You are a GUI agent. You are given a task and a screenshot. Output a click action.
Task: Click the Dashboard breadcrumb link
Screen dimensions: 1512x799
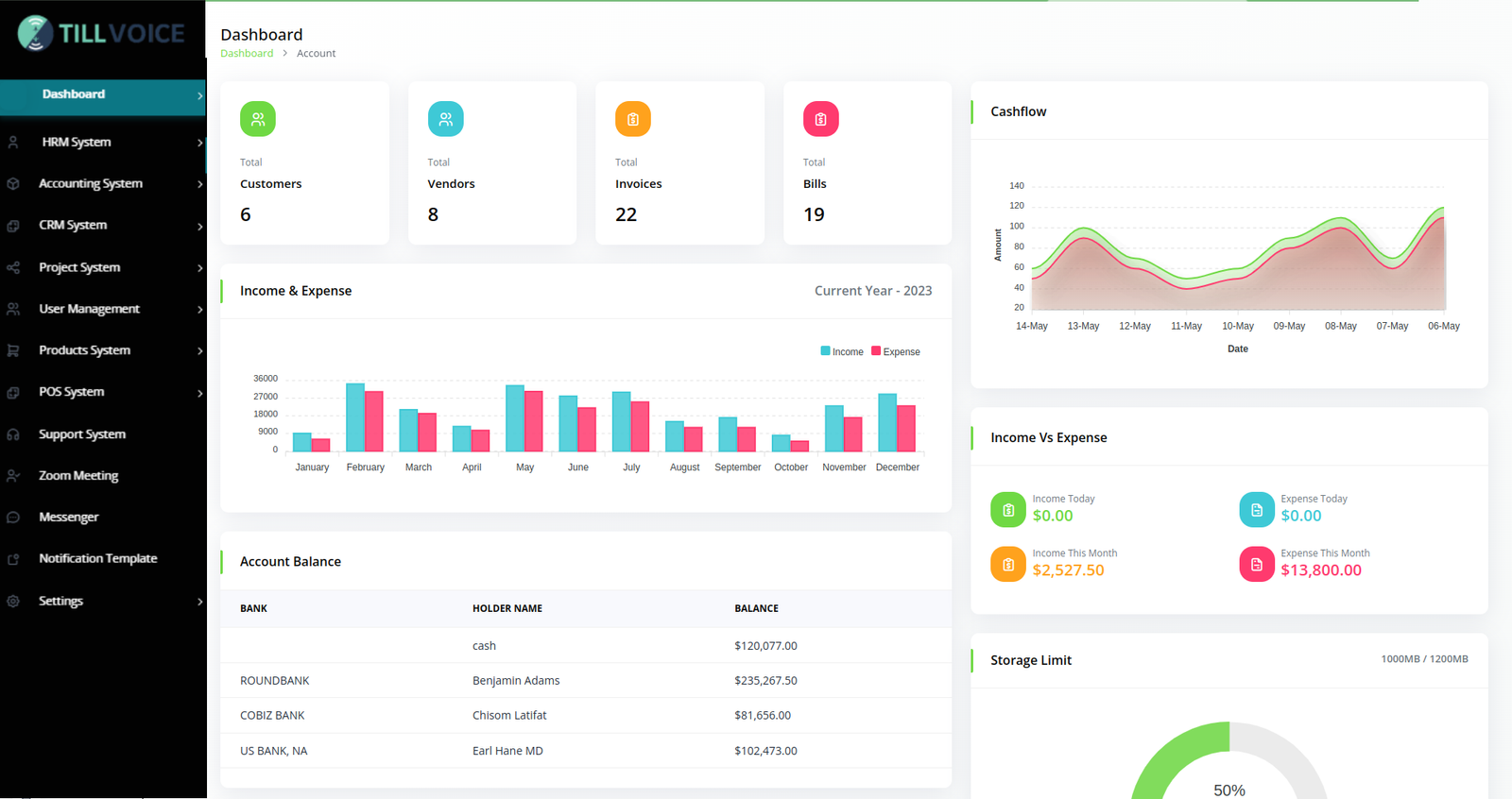click(x=247, y=54)
